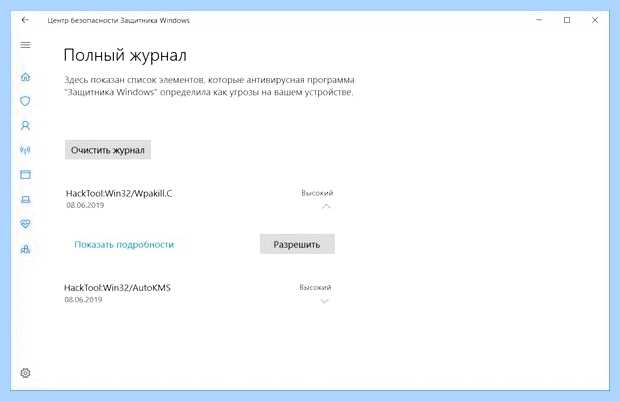Select HackTool:Win32/AutoKMS threat name
The width and height of the screenshot is (620, 401).
pyautogui.click(x=117, y=288)
